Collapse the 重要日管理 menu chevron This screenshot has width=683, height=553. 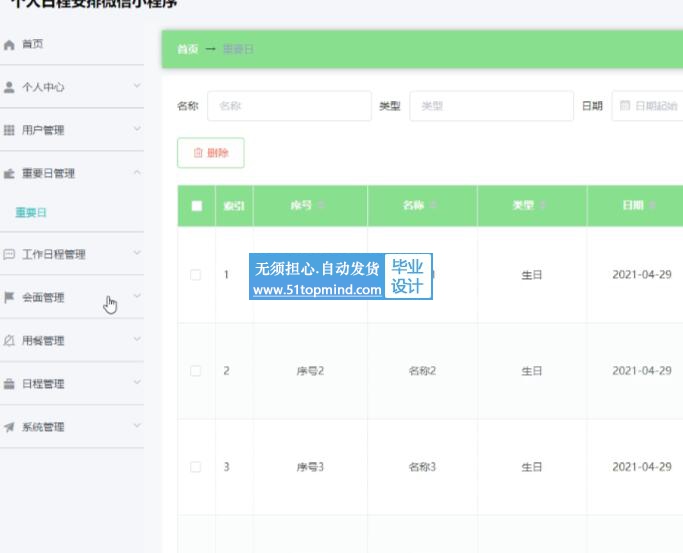point(137,173)
